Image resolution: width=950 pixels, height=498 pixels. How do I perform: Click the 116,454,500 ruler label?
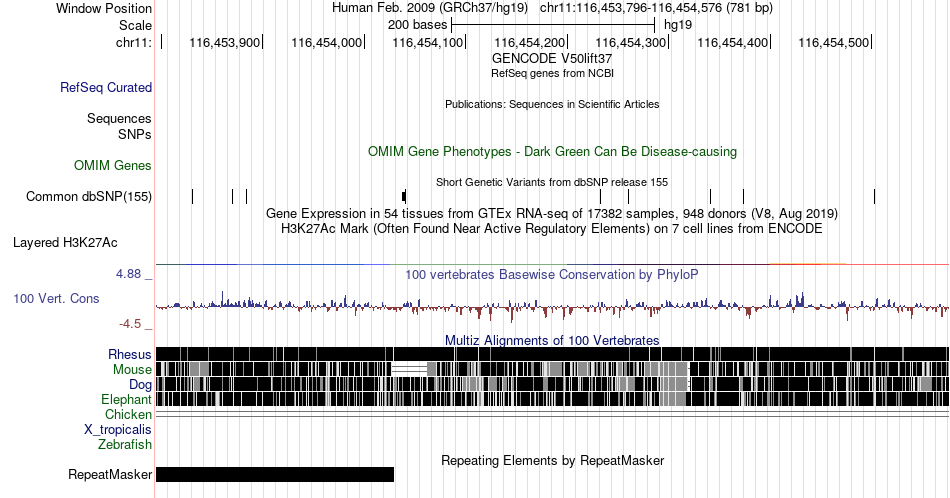[833, 42]
